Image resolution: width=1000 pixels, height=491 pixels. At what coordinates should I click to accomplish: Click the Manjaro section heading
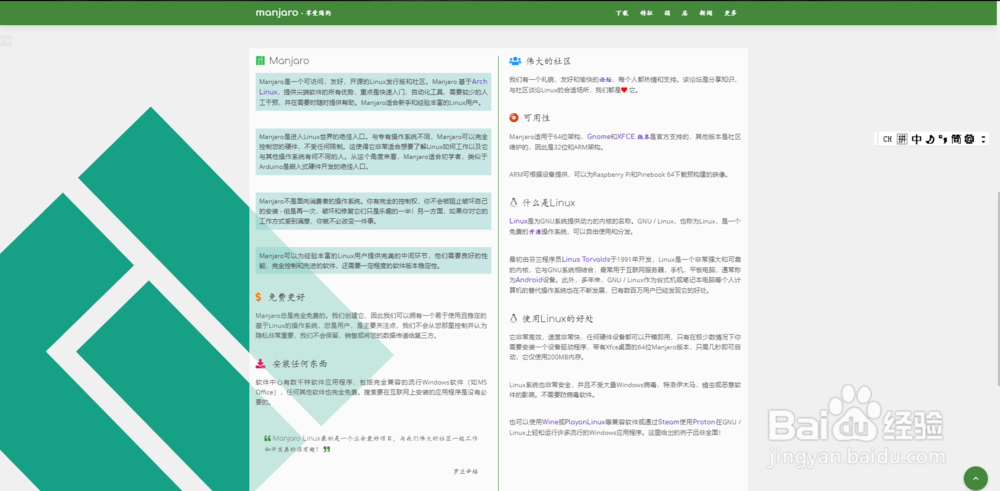289,61
